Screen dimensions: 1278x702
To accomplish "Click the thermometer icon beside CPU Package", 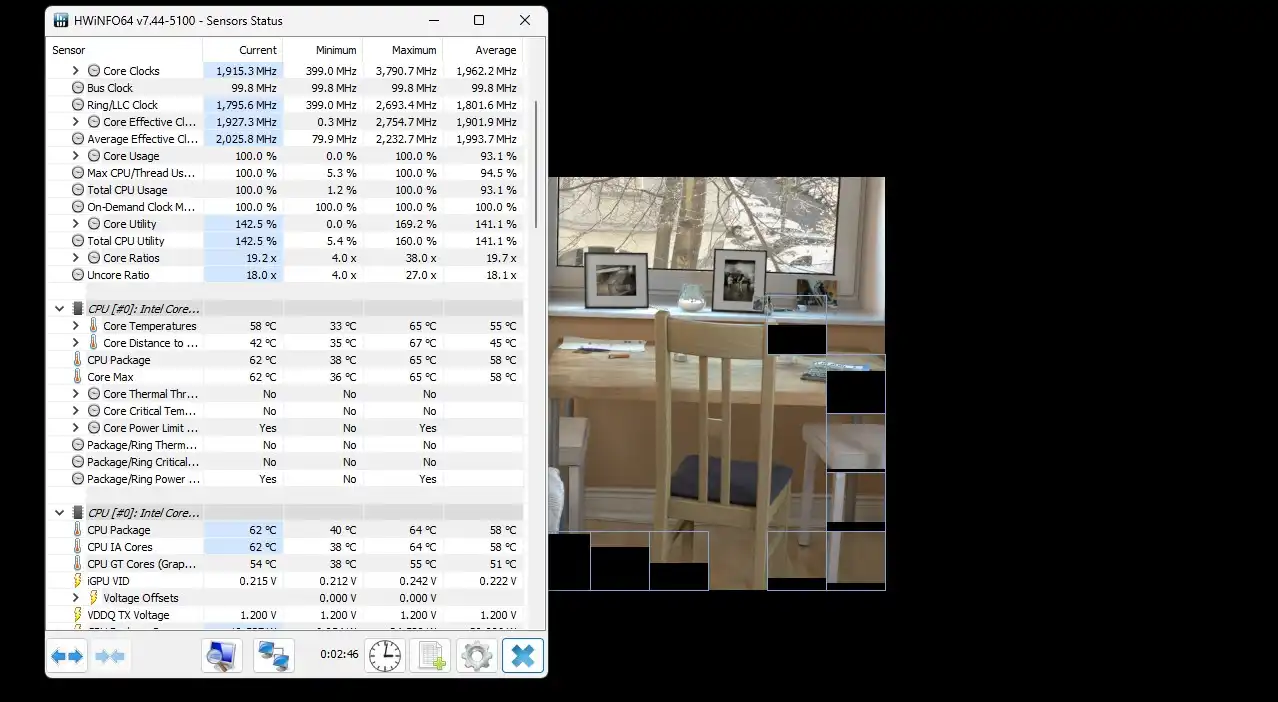I will [x=77, y=360].
